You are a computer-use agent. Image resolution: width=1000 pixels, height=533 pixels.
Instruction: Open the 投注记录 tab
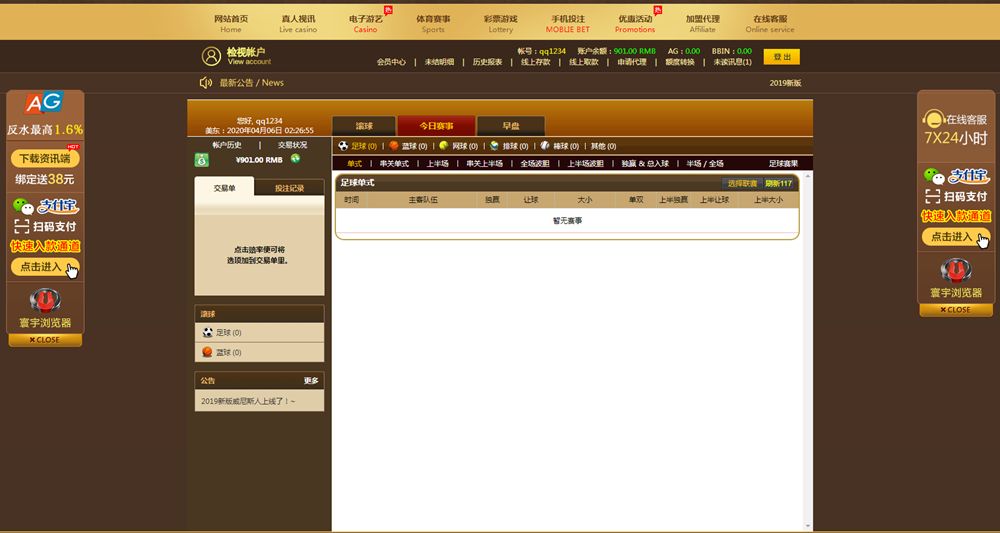[x=289, y=188]
